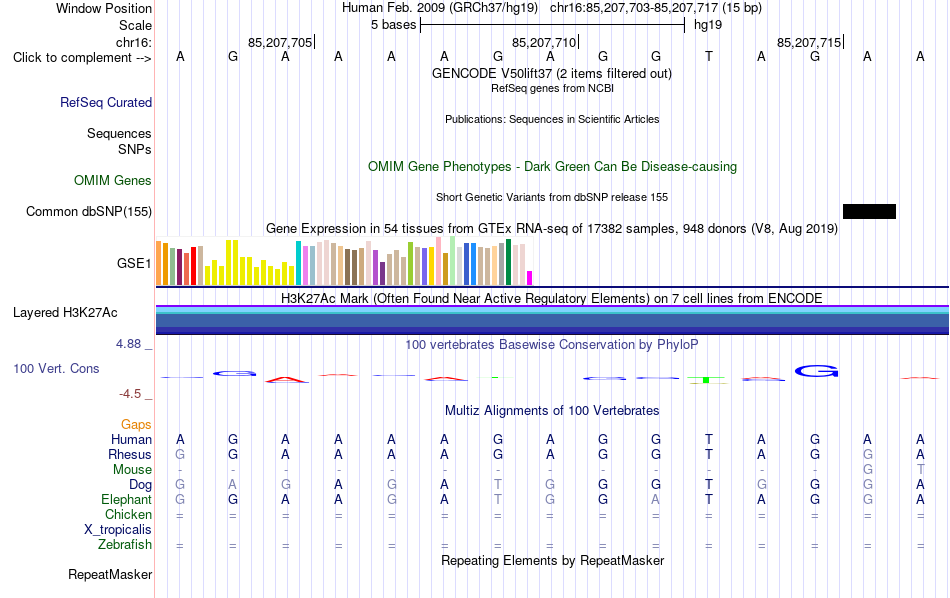The width and height of the screenshot is (950, 598).
Task: Click the G base in the Mouse row
Action: (868, 470)
